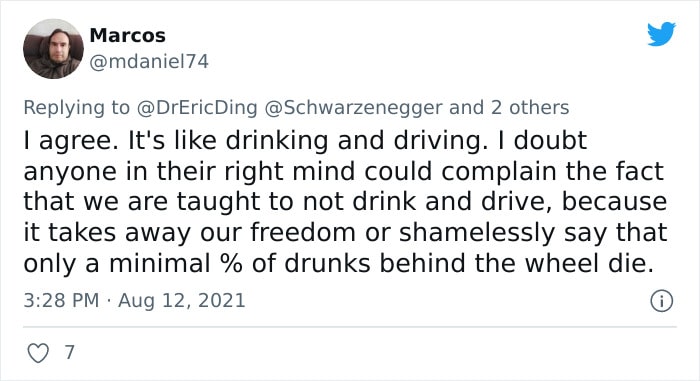Click the word "shamelessly" in the tweet
Screen dimensions: 700x381
tap(477, 232)
